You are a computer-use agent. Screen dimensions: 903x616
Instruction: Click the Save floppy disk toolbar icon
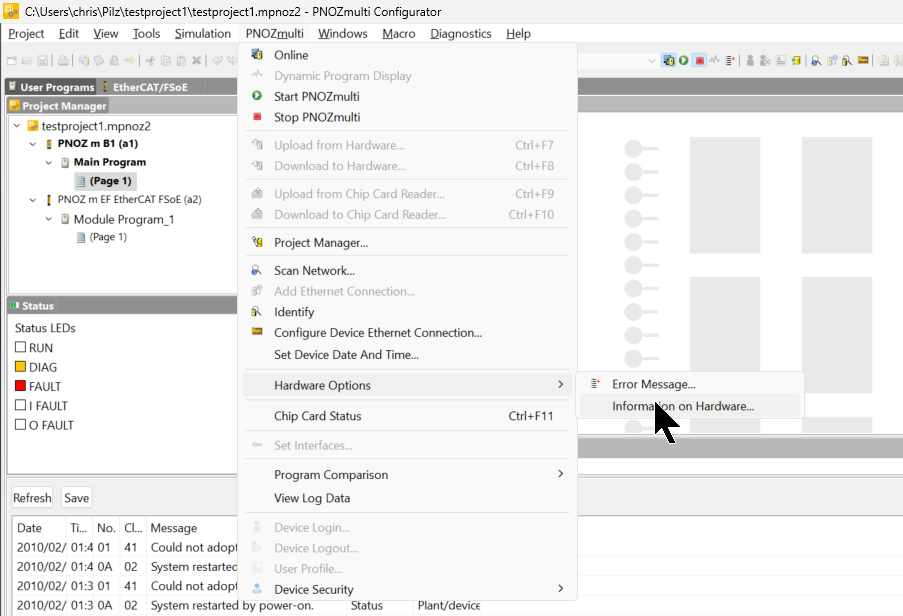(x=42, y=60)
